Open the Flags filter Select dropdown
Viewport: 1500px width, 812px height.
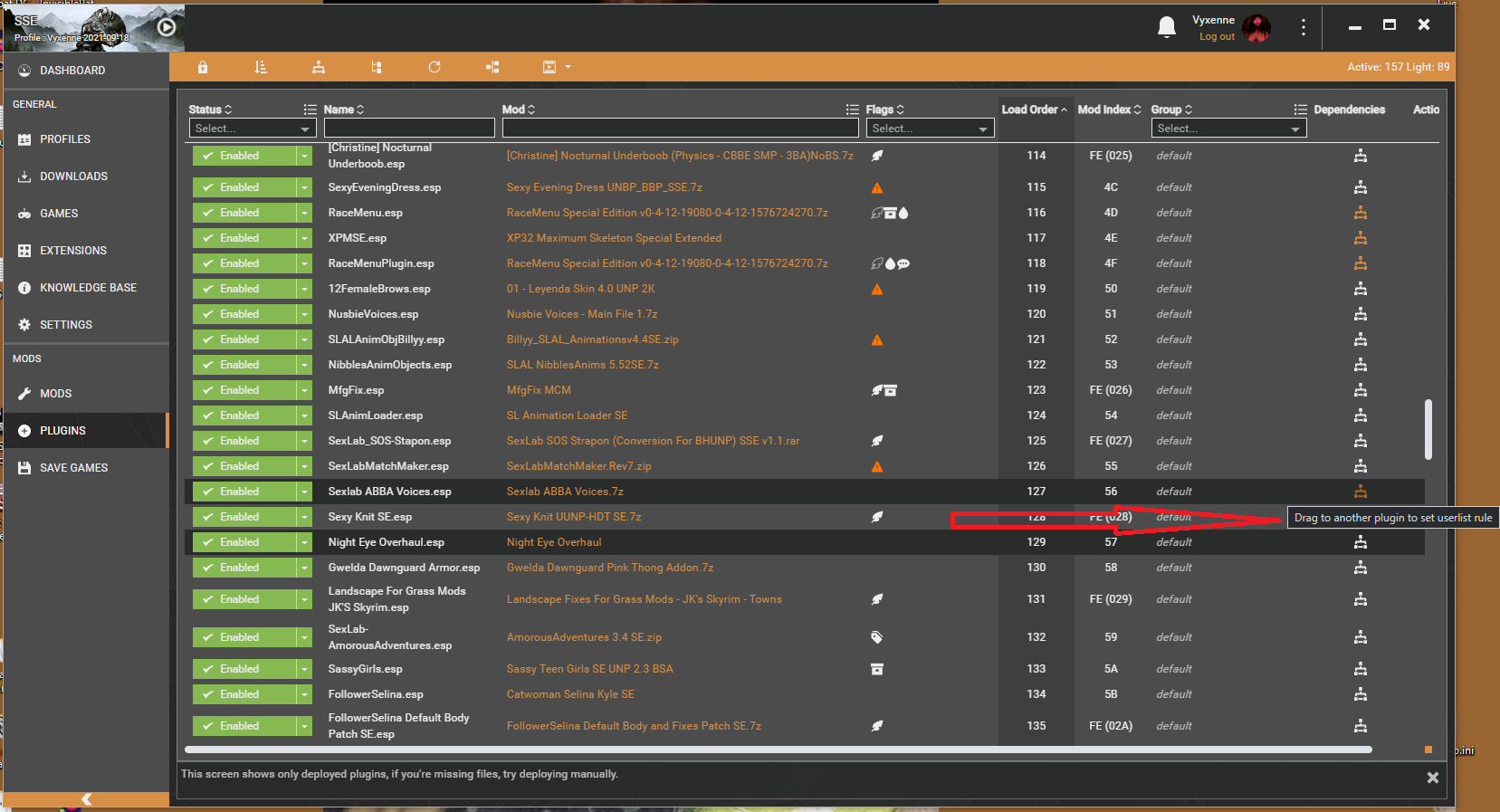[x=931, y=129]
